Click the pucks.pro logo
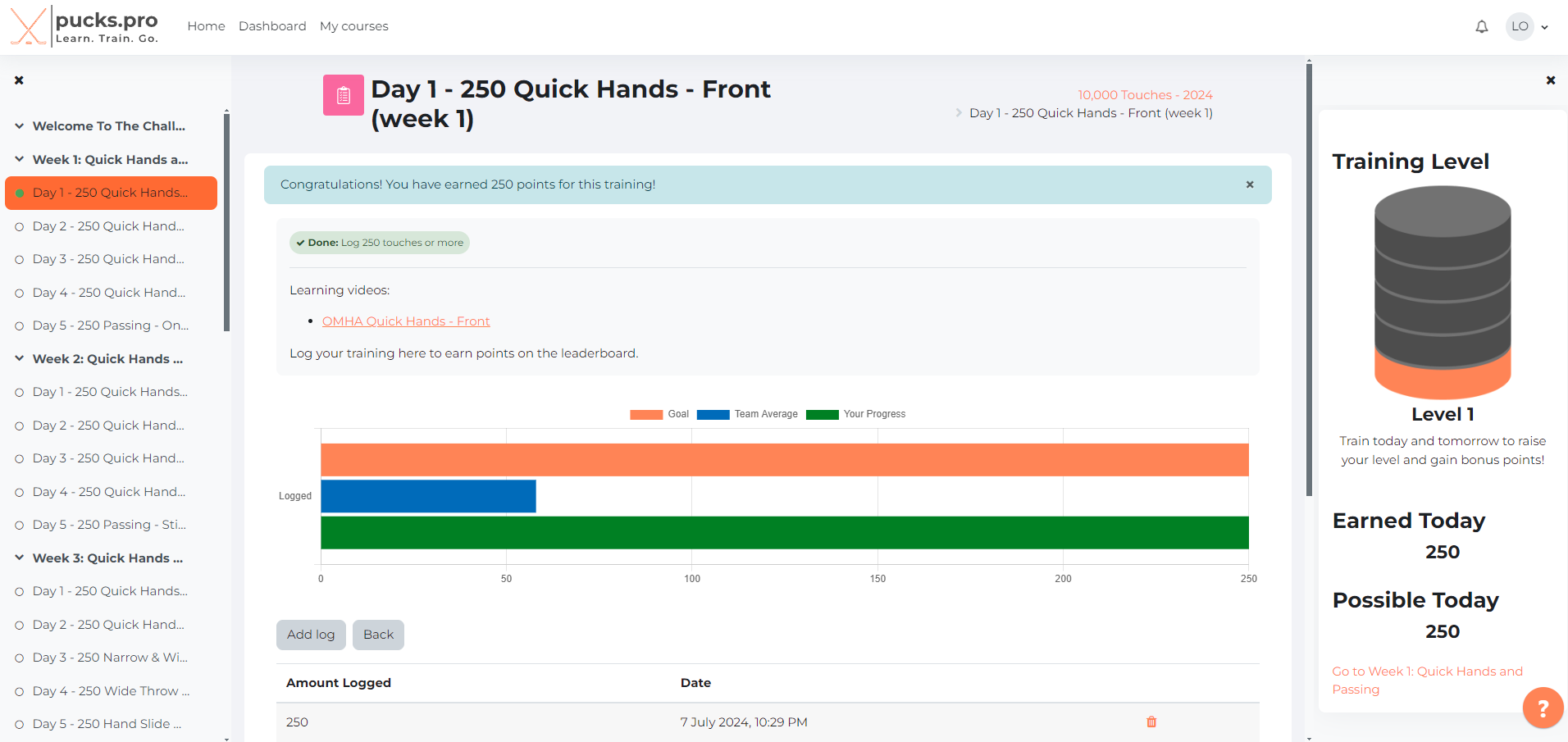This screenshot has height=742, width=1568. point(84,26)
